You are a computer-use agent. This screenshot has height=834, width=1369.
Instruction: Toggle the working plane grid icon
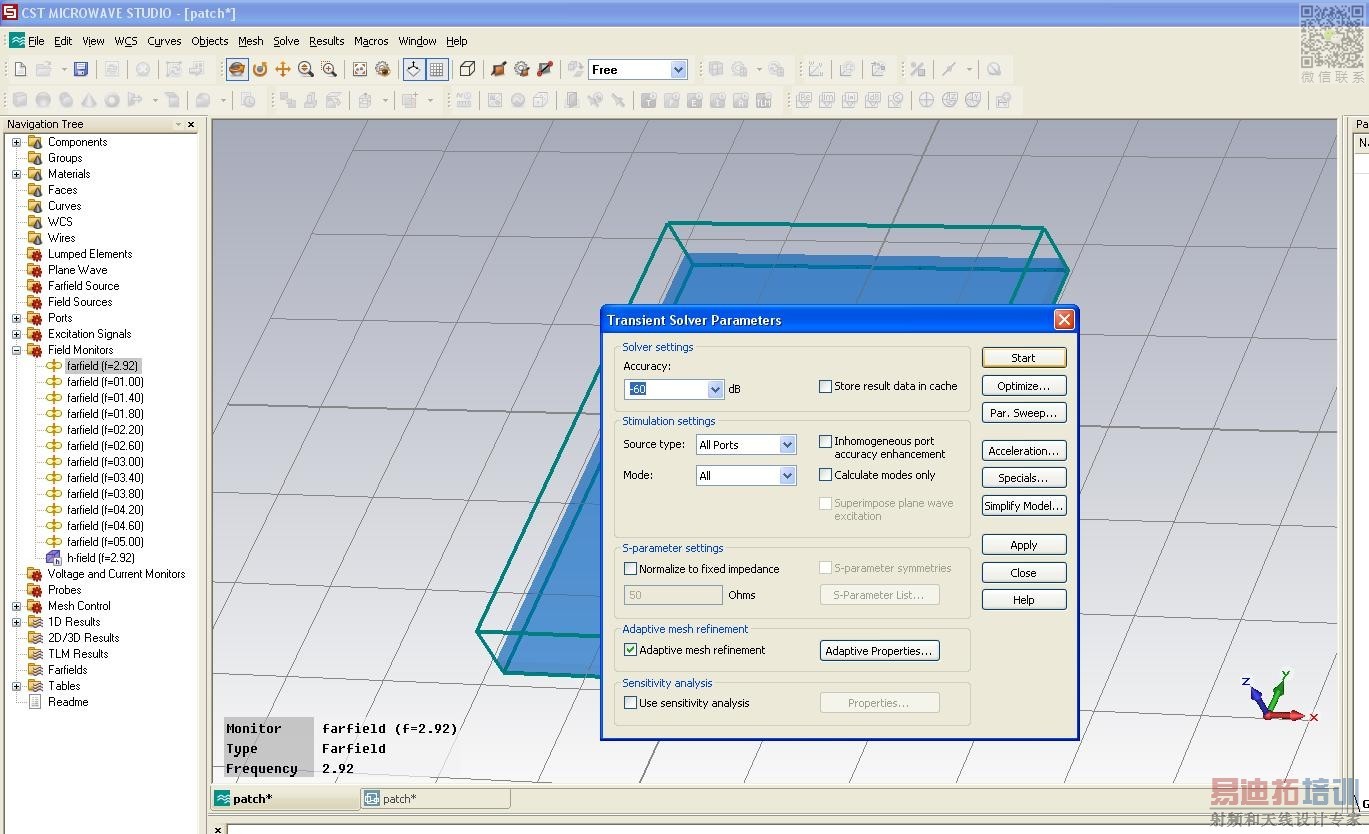coord(437,69)
